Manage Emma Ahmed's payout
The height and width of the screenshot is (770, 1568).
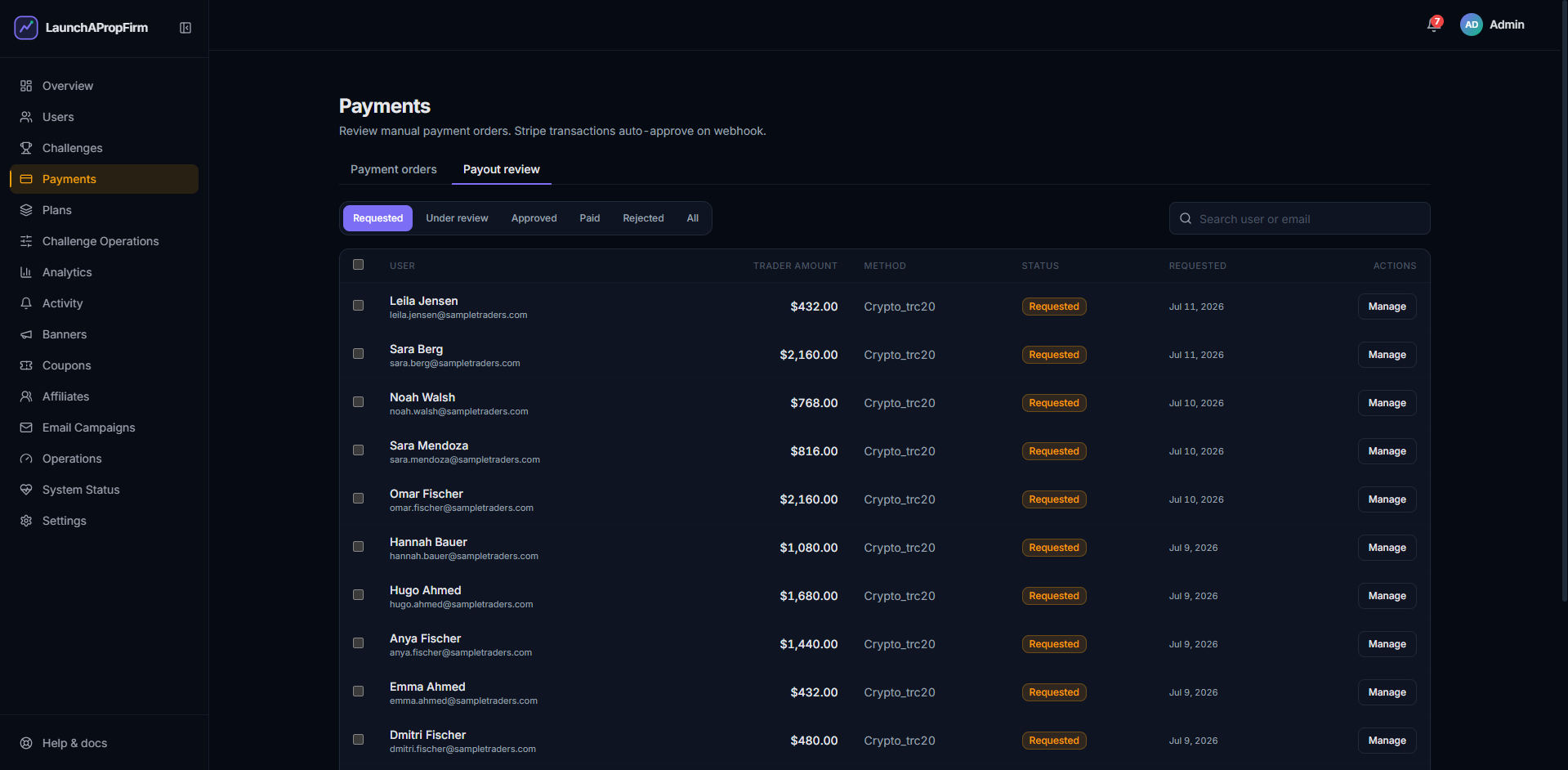pos(1387,692)
